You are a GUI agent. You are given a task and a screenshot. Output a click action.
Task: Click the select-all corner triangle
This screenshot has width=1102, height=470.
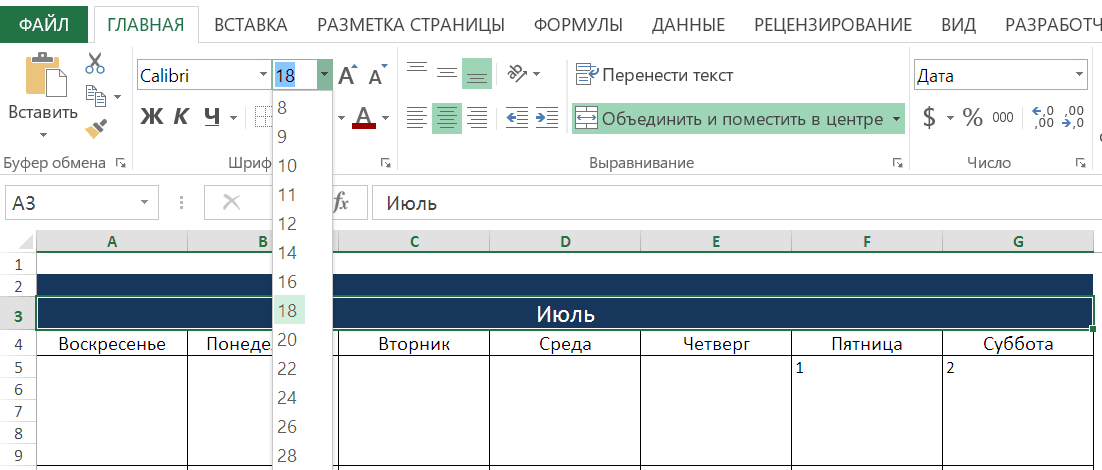coord(25,242)
